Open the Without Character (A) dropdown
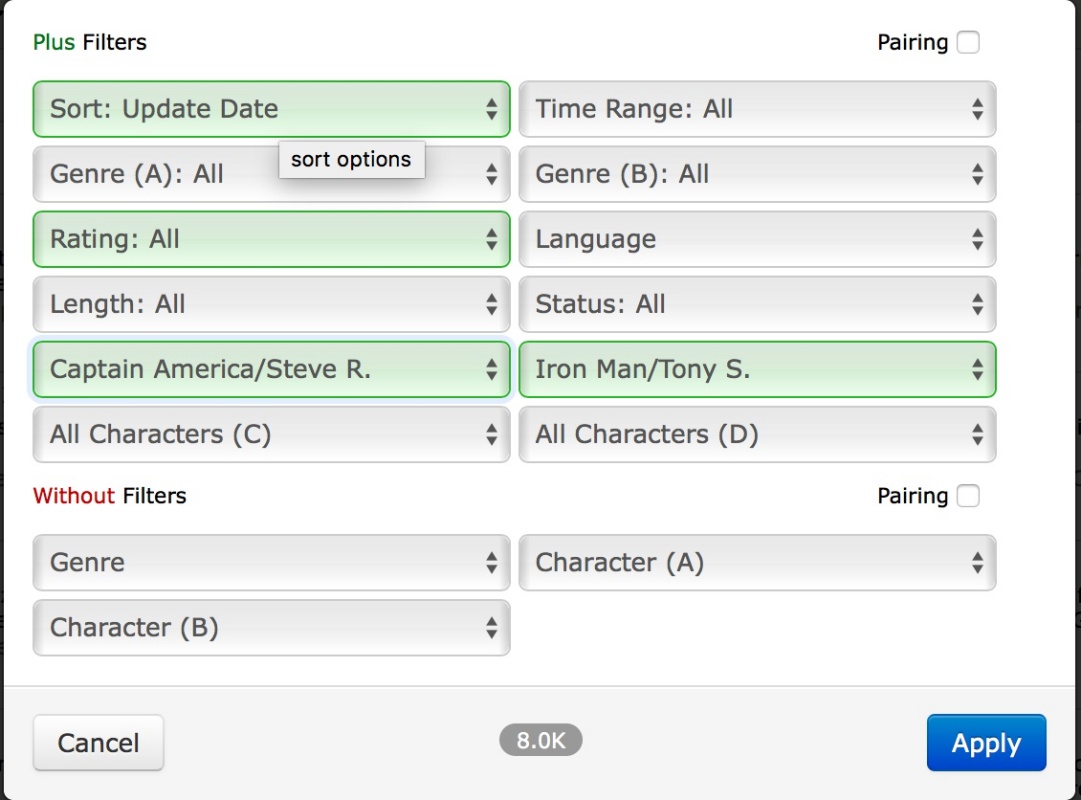1081x800 pixels. point(757,562)
